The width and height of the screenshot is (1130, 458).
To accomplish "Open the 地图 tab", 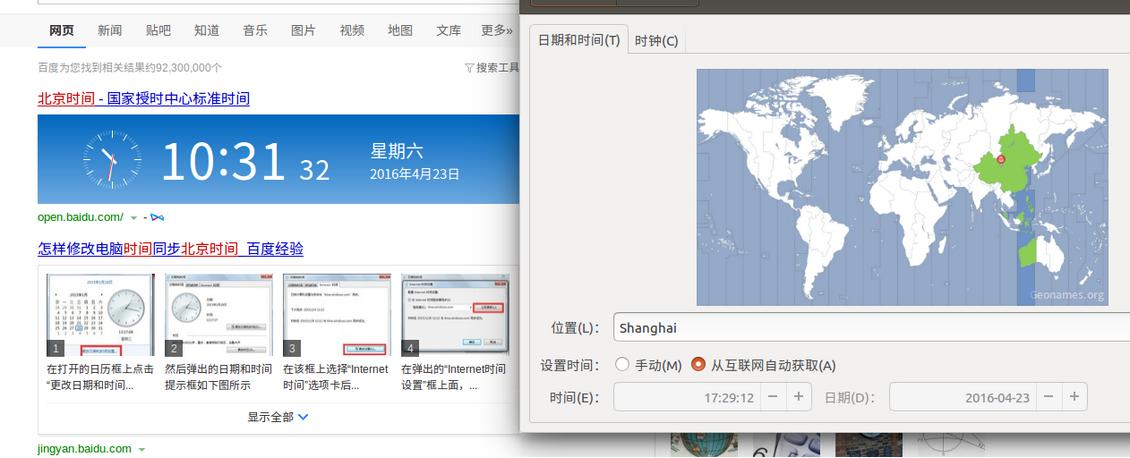I will [x=400, y=30].
